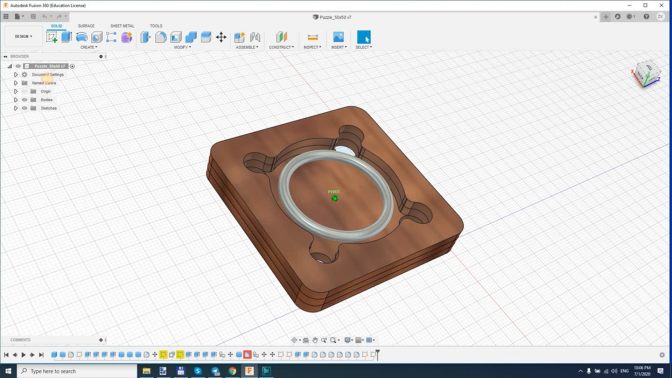Open the Measure tool icon
Screen dimensions: 672x378
click(x=312, y=37)
